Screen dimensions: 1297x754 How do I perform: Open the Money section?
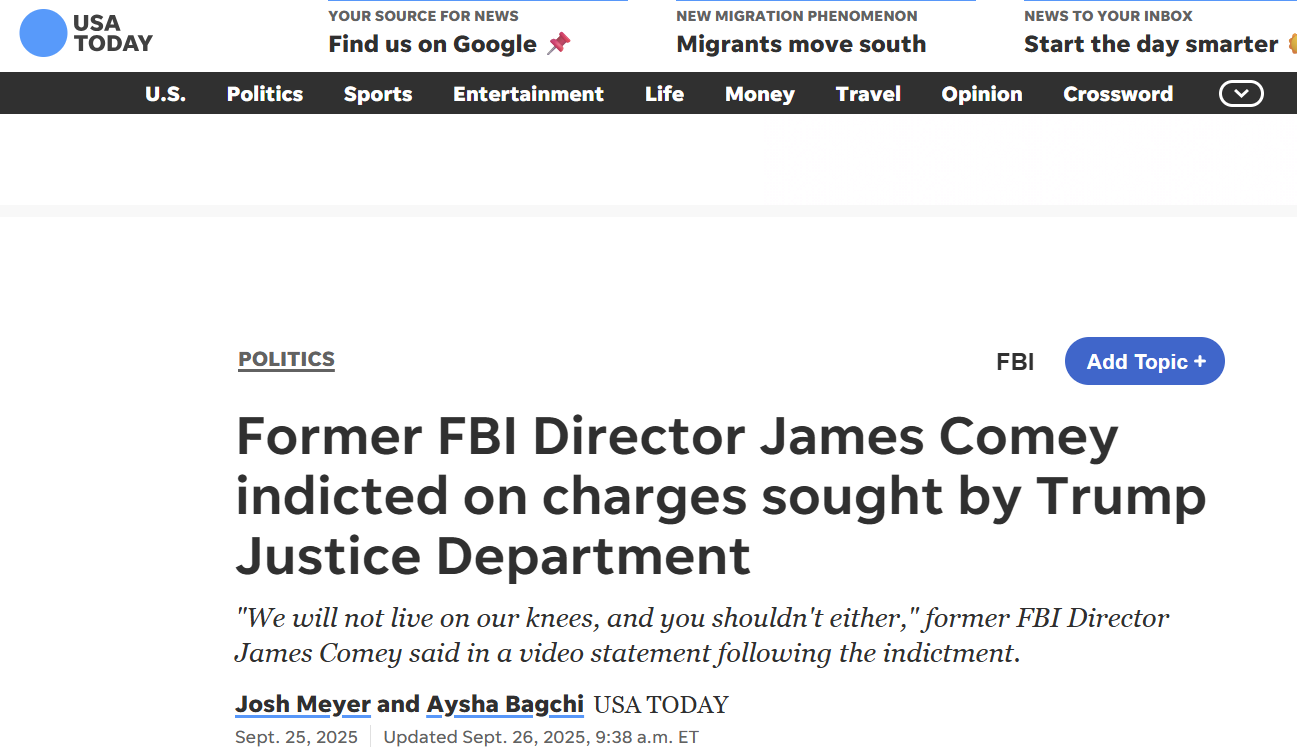tap(760, 94)
